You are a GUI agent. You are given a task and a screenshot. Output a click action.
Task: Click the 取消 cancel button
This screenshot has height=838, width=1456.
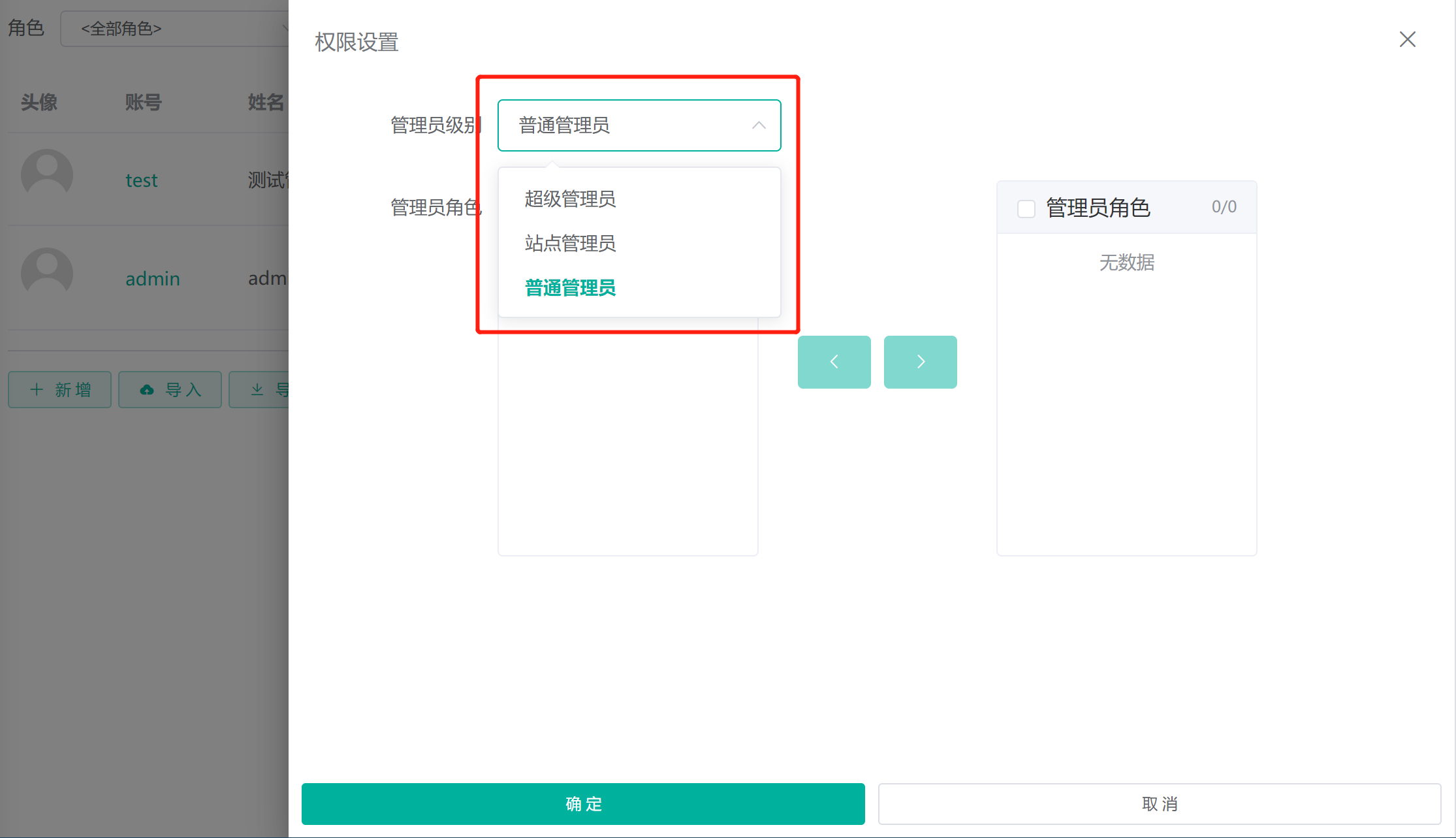(x=1160, y=804)
